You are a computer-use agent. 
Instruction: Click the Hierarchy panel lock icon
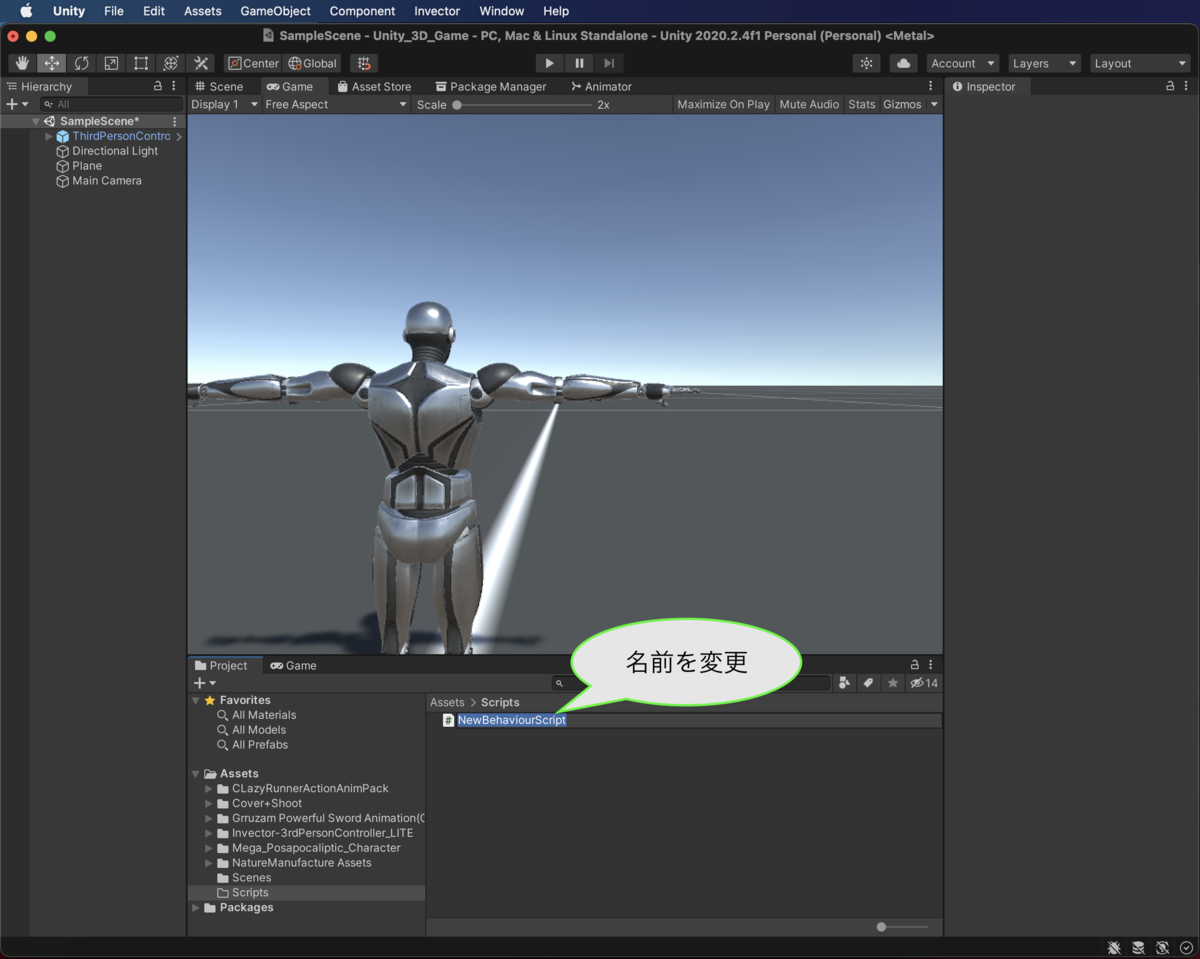(x=158, y=86)
